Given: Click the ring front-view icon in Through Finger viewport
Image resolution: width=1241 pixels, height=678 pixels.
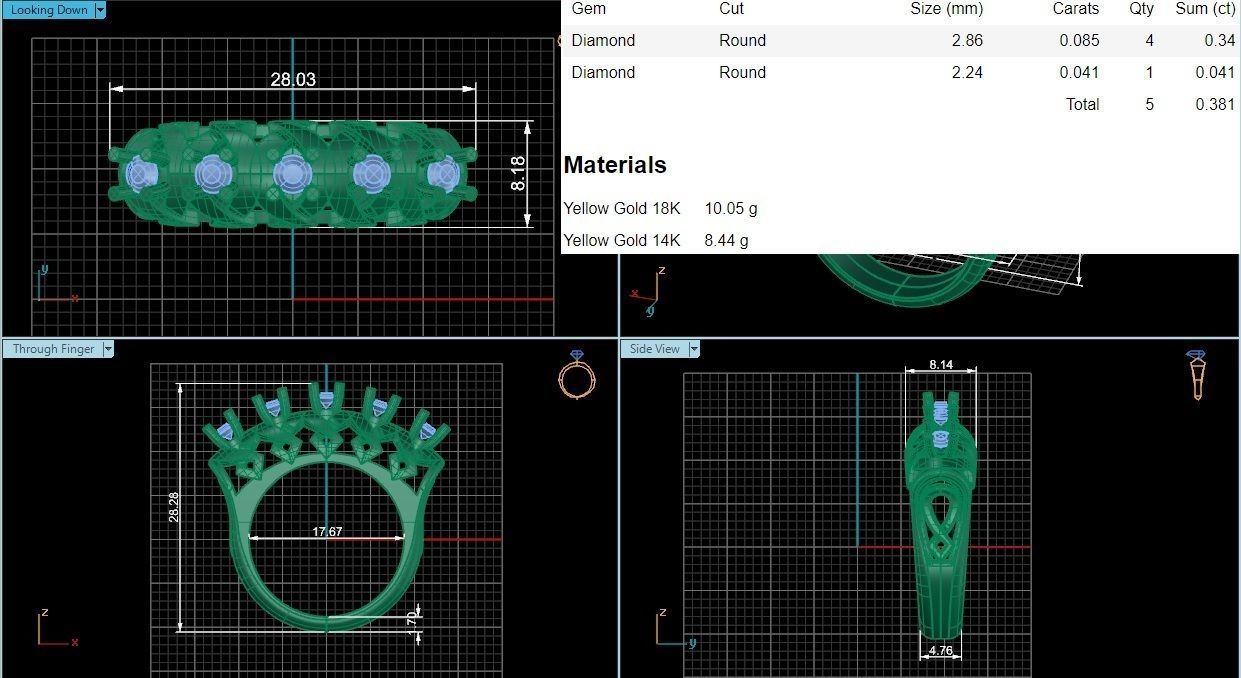Looking at the screenshot, I should [x=577, y=375].
